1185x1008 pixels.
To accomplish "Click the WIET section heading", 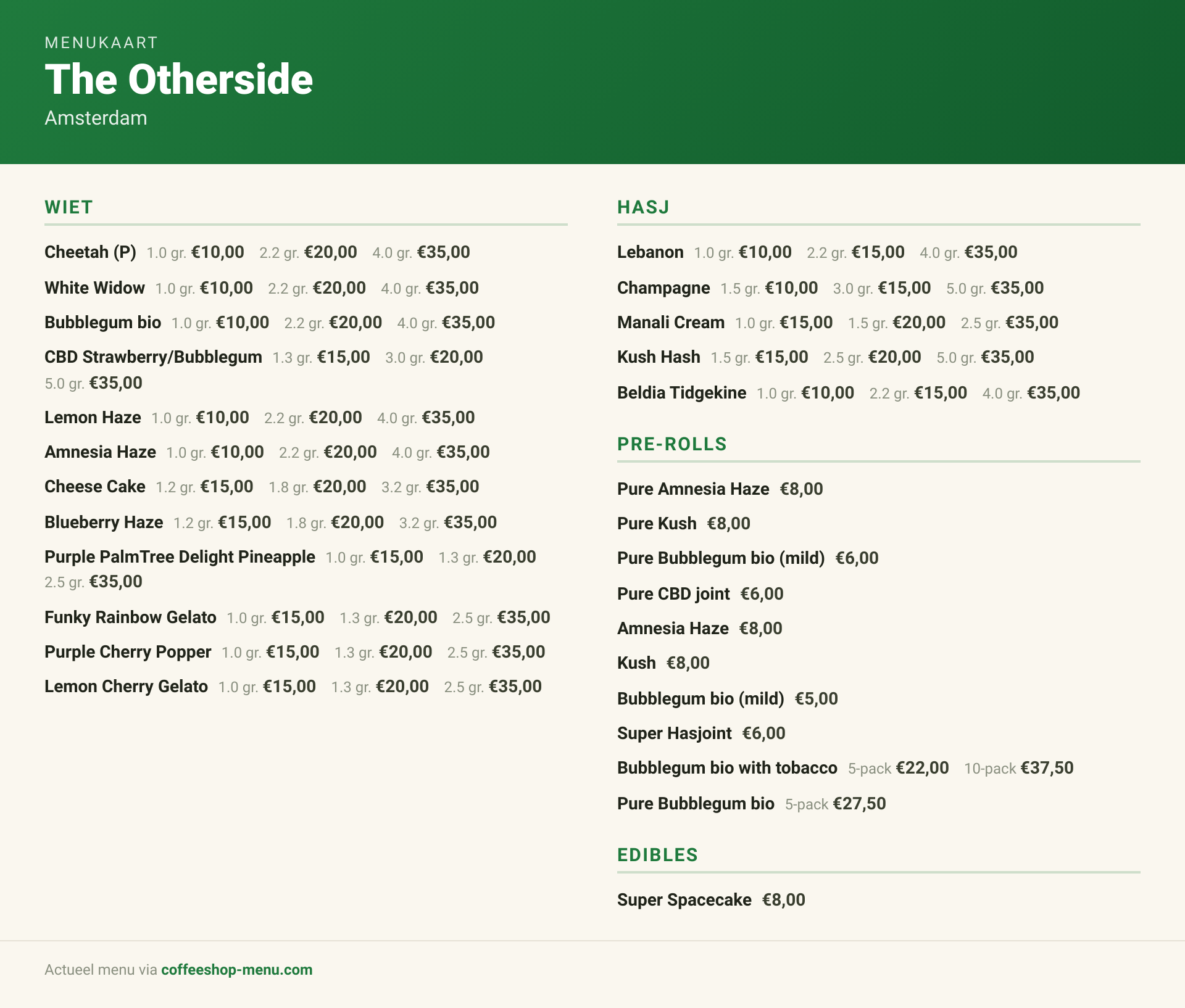I will [69, 207].
